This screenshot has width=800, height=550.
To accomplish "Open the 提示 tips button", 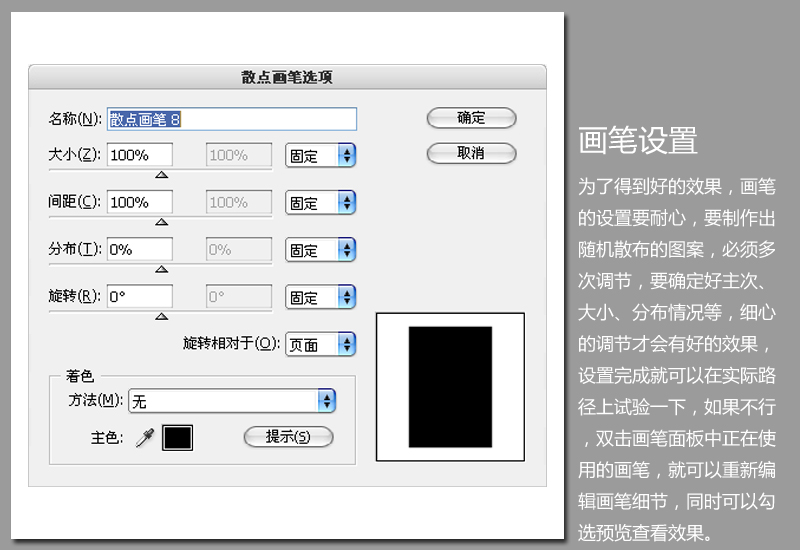I will point(288,437).
